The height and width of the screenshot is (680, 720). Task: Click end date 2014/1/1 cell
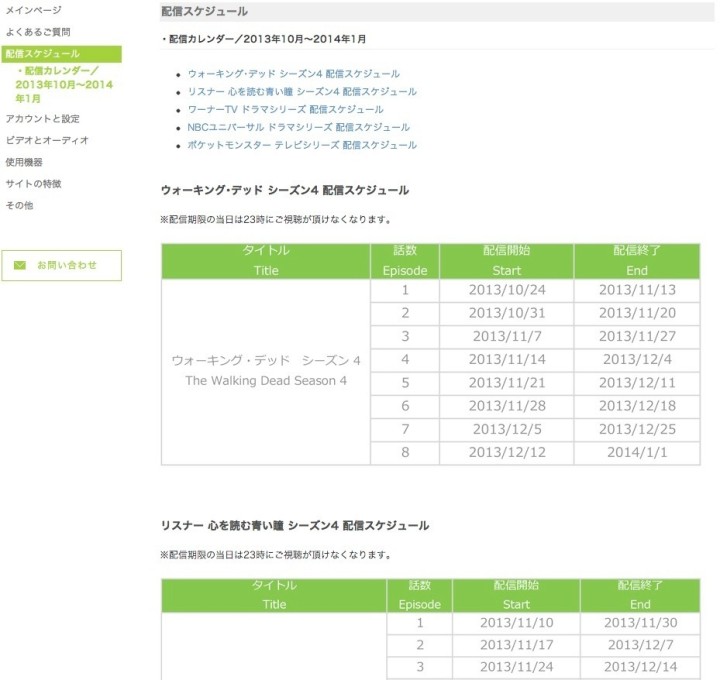637,453
